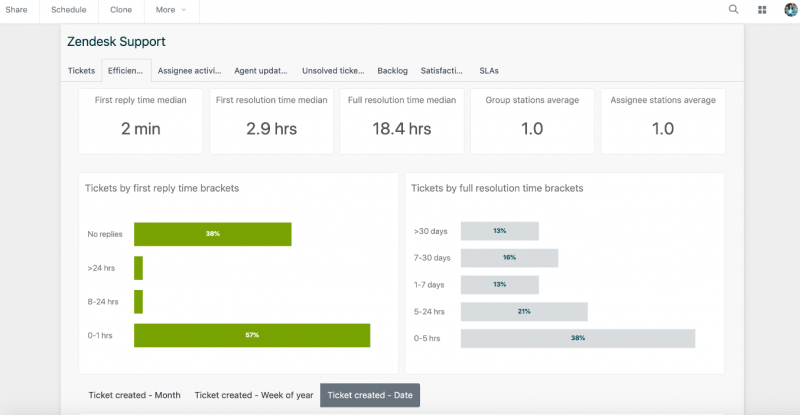Click the 'No replies' axis label
Screen dimensions: 800x415
(105, 234)
